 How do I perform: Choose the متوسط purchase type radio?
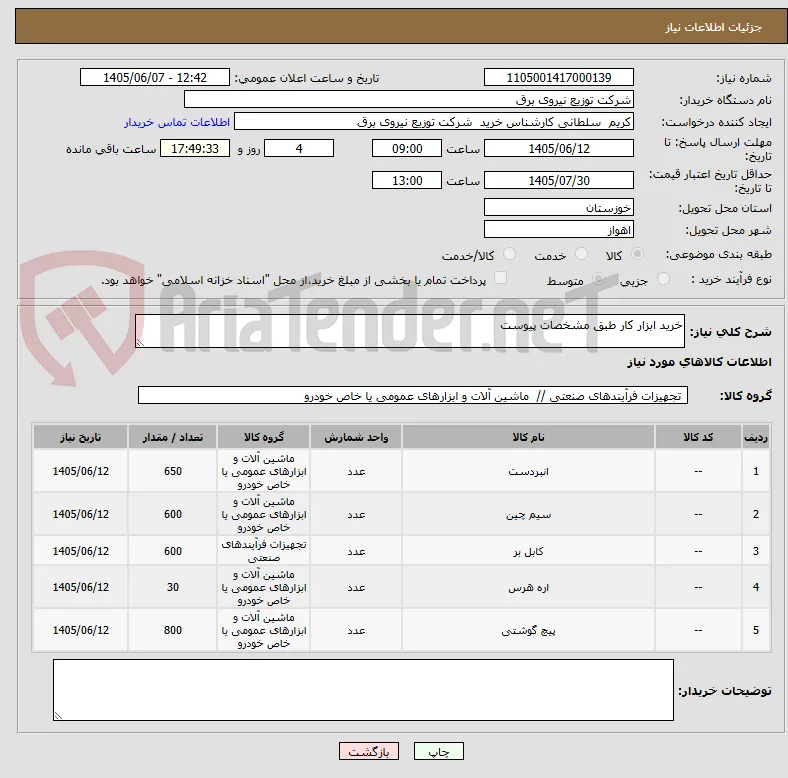598,279
